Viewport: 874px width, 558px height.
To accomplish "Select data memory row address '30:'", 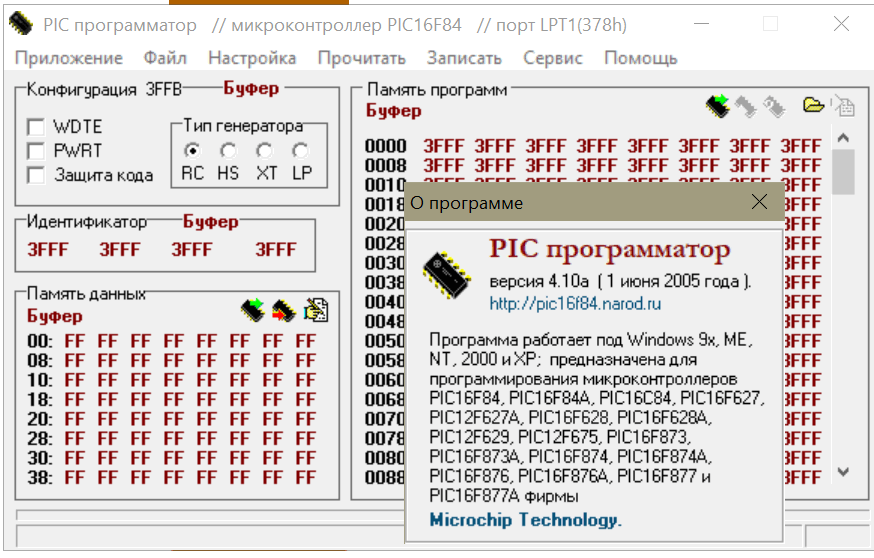I will coord(40,458).
